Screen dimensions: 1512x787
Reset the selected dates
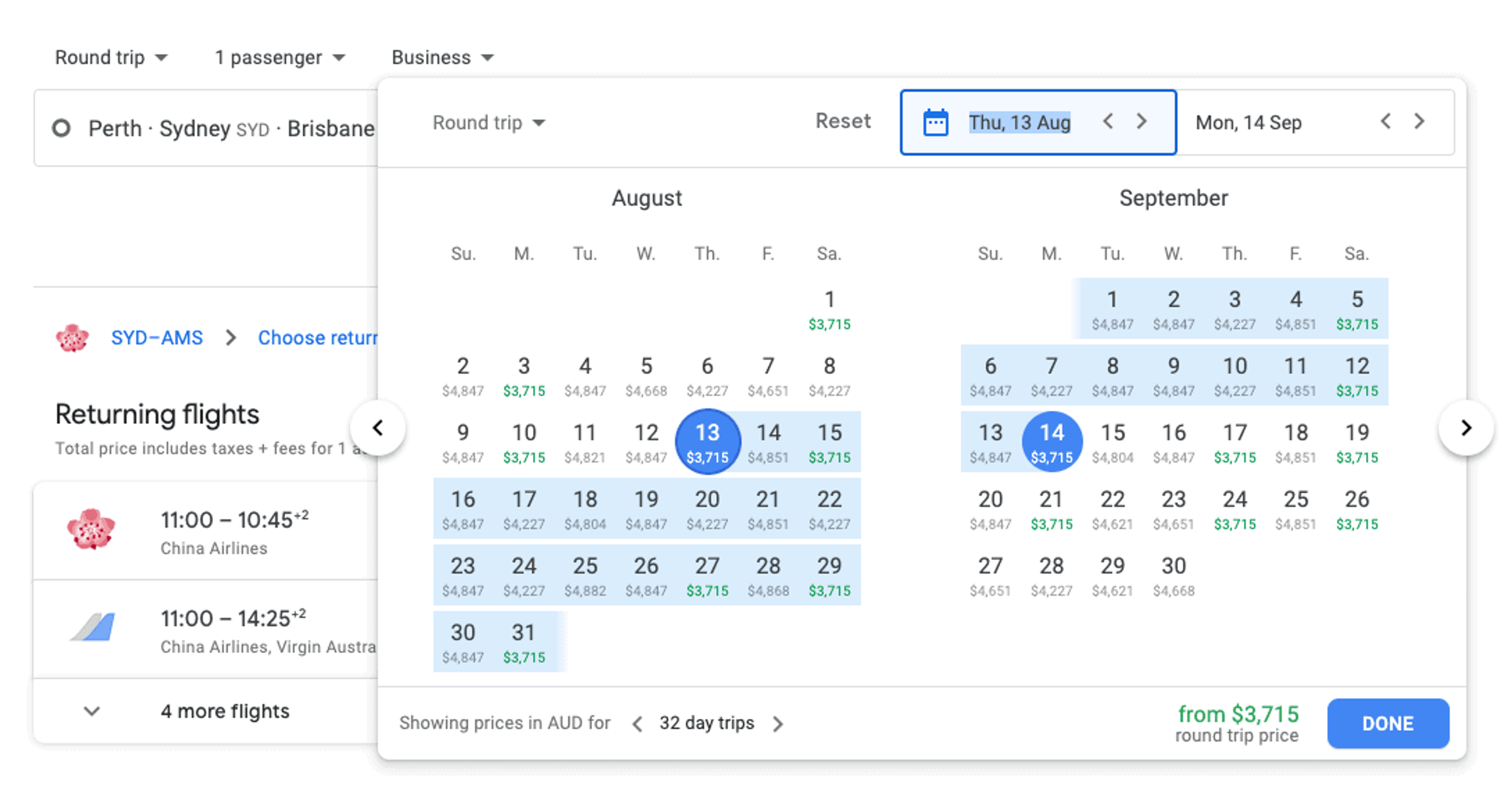842,121
